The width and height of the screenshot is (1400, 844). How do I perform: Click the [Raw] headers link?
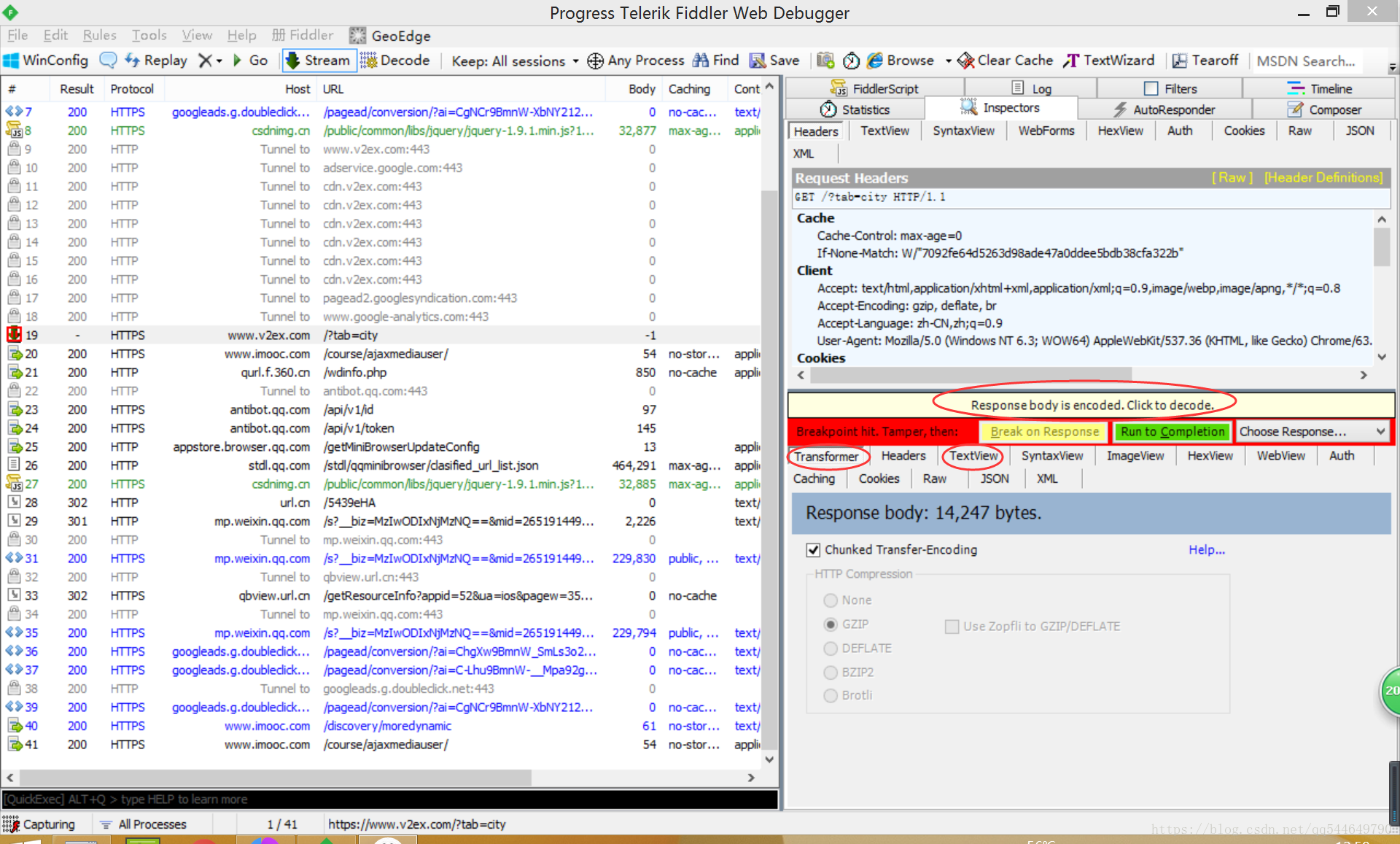coord(1232,177)
